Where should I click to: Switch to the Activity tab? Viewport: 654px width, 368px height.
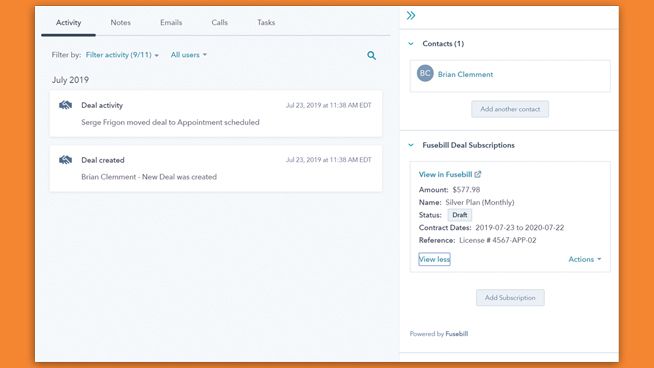[68, 23]
